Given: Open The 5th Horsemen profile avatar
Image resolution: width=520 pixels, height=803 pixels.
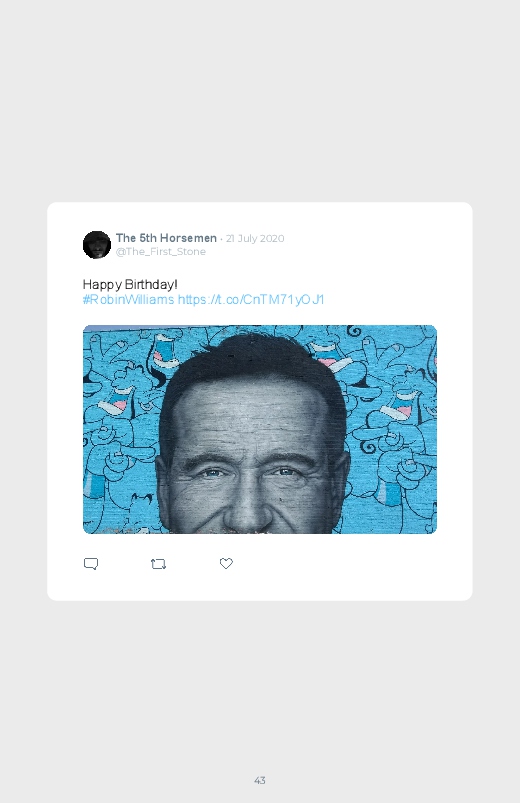Looking at the screenshot, I should pyautogui.click(x=97, y=245).
